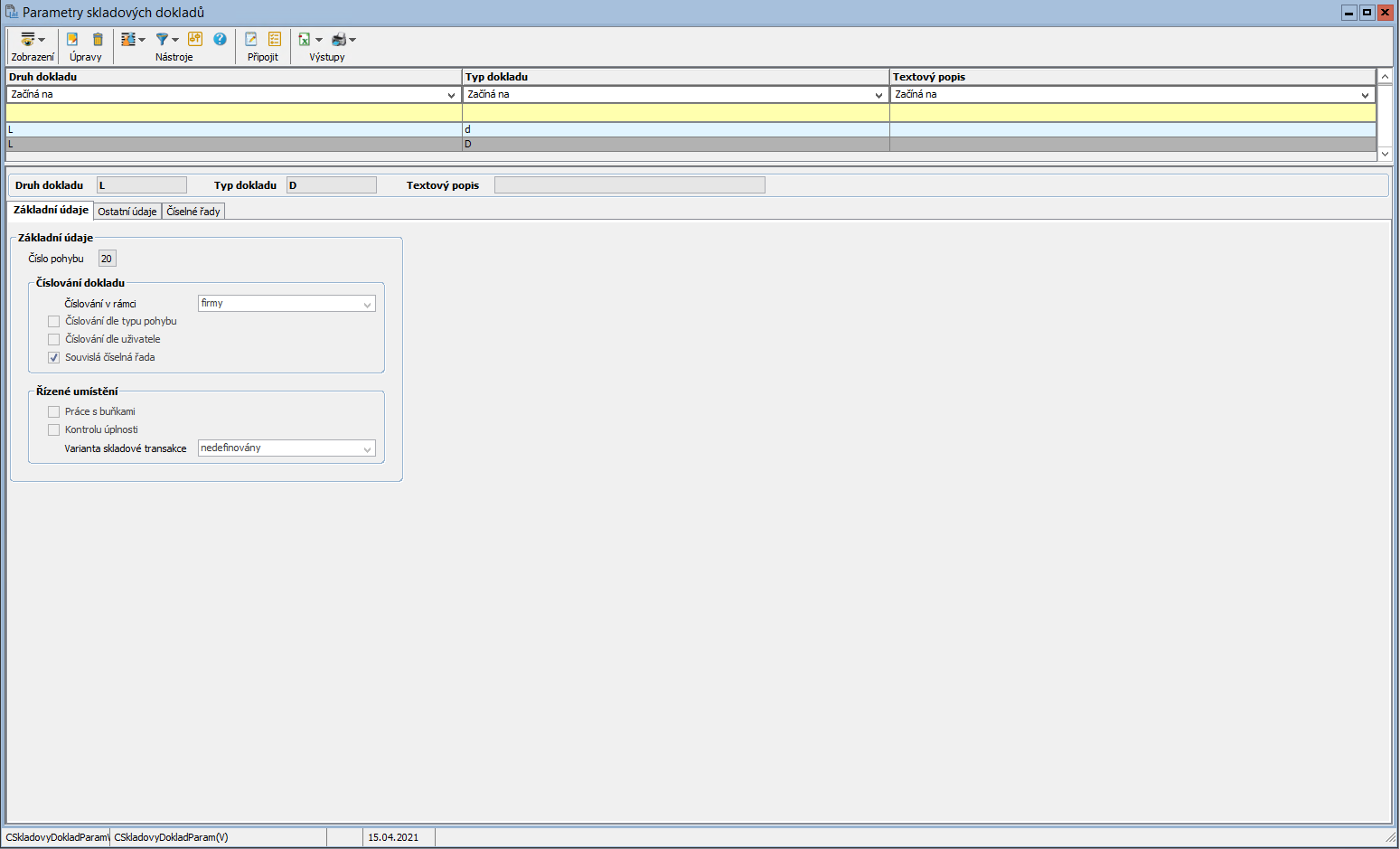The height and width of the screenshot is (849, 1400).
Task: Click the Textový popis column header
Action: coord(1132,77)
